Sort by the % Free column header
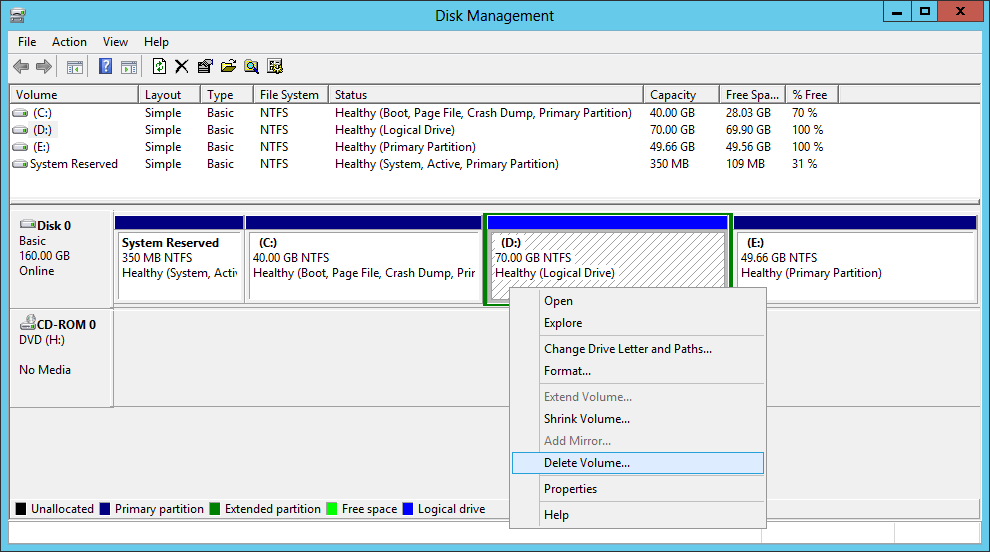 (812, 95)
